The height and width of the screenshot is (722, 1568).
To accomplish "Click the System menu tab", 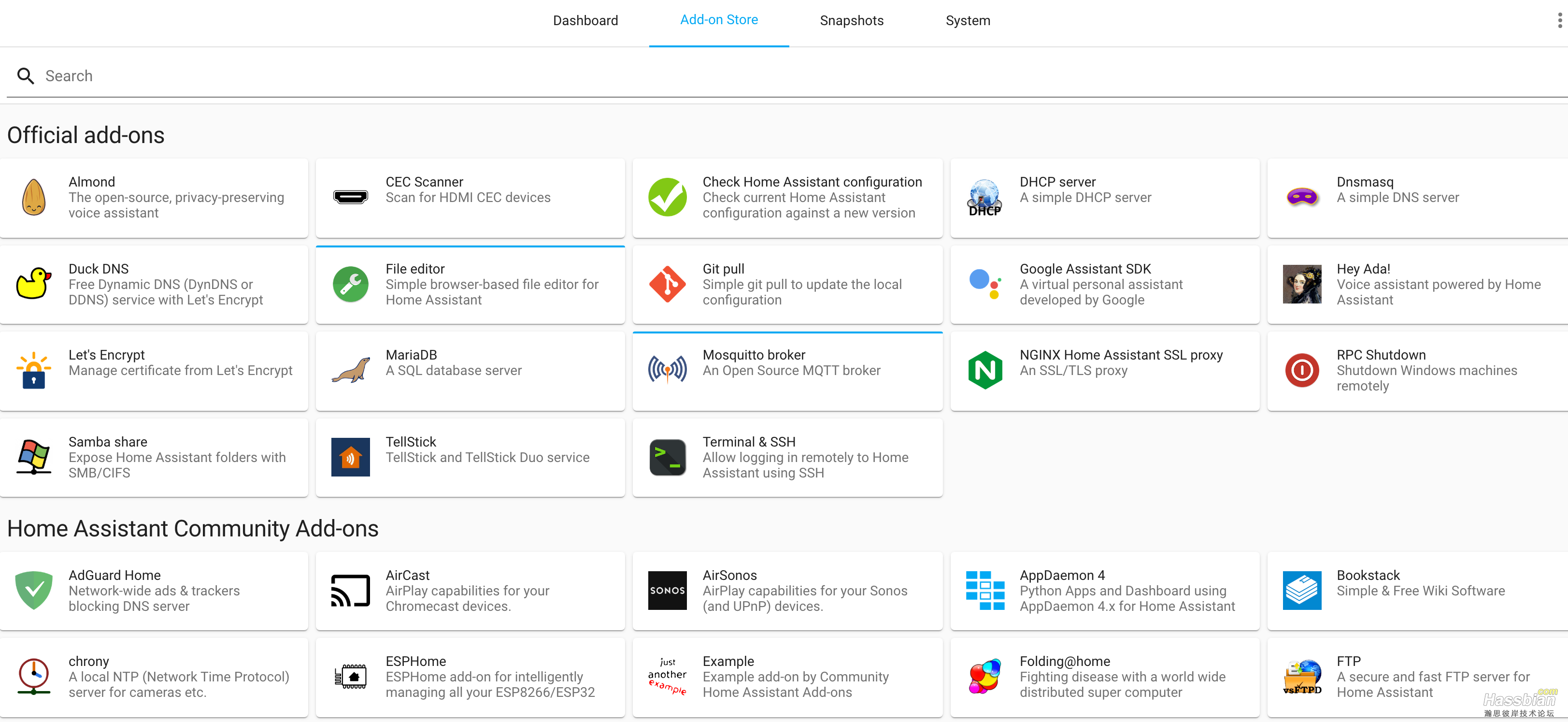I will pyautogui.click(x=967, y=20).
